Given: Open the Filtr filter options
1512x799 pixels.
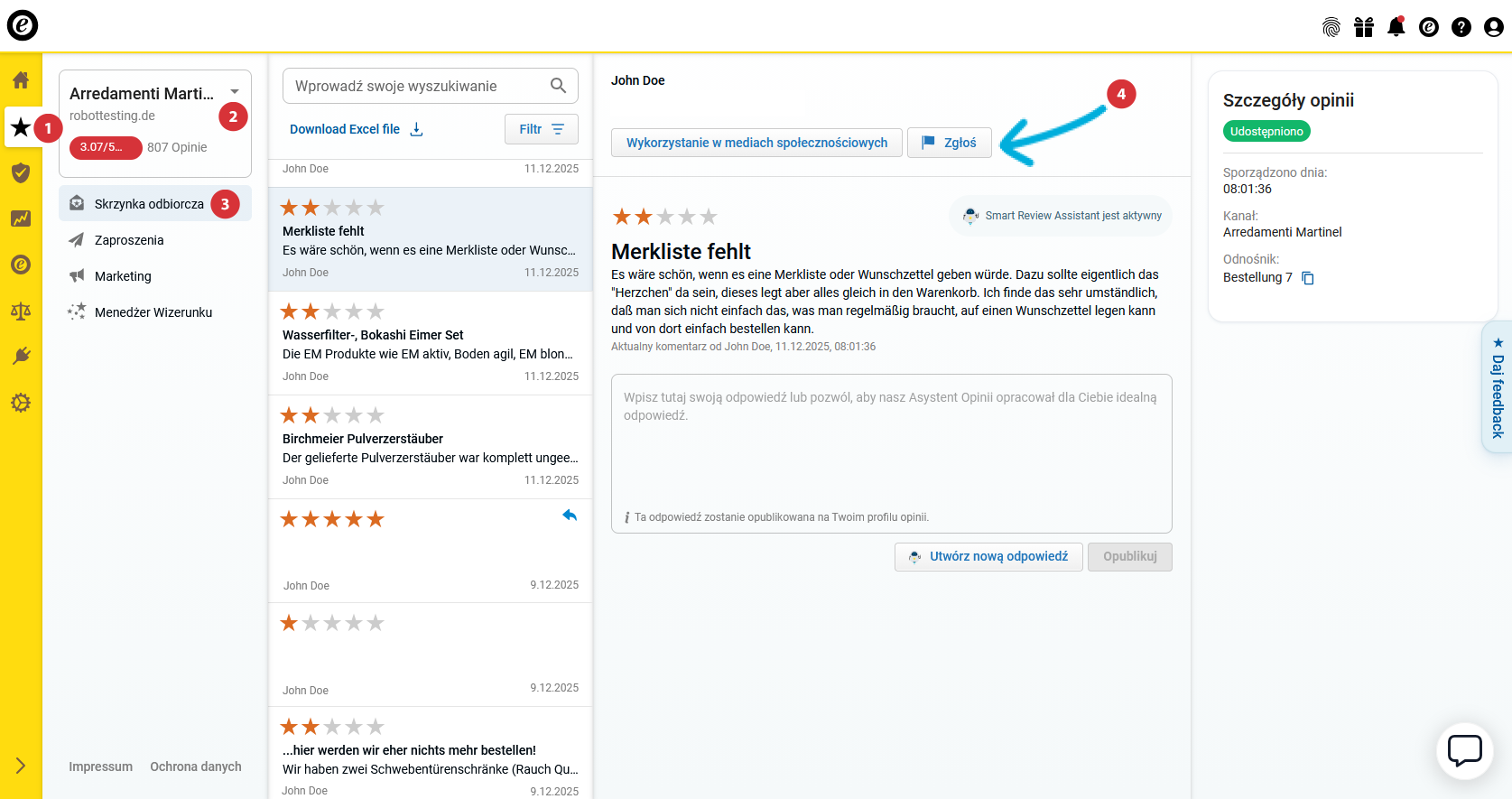Looking at the screenshot, I should coord(541,129).
